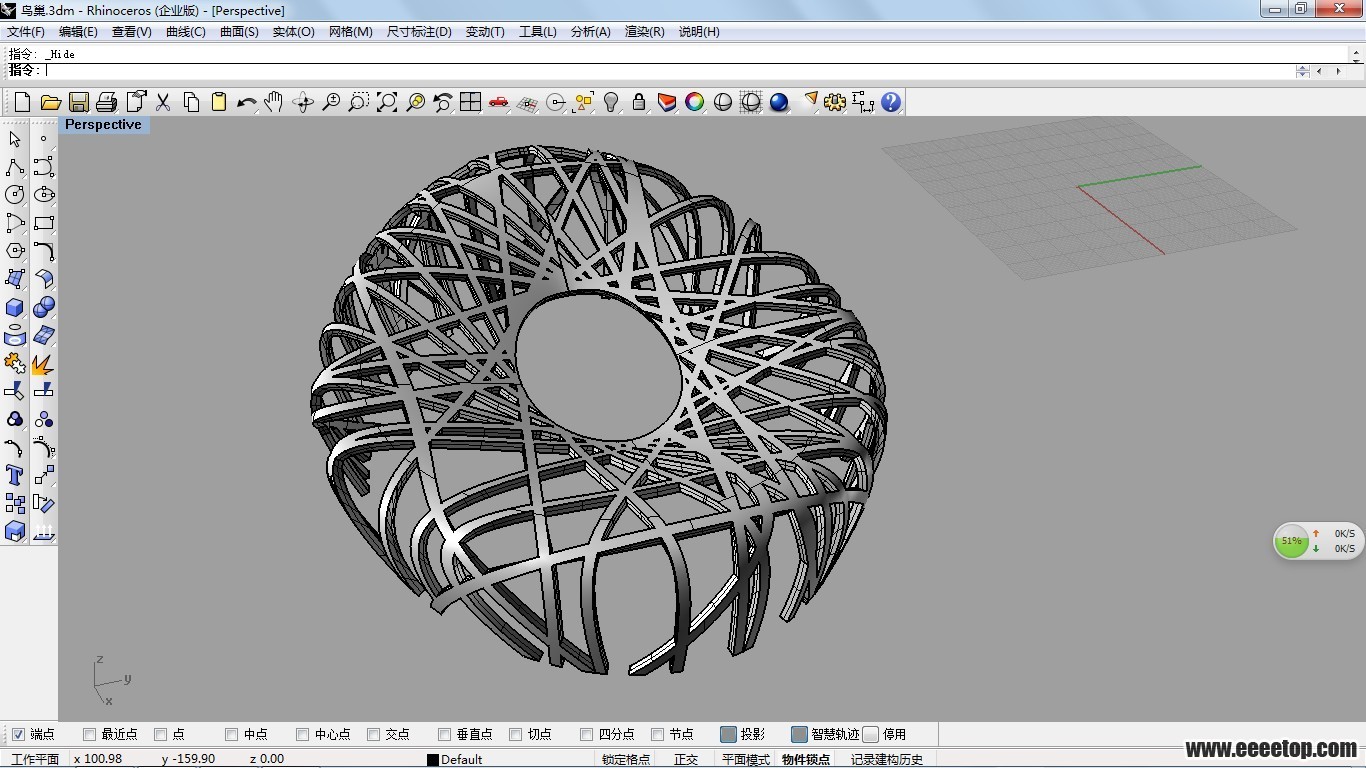Screen dimensions: 1366x768
Task: Click in the 指令 command input field
Action: coord(670,71)
